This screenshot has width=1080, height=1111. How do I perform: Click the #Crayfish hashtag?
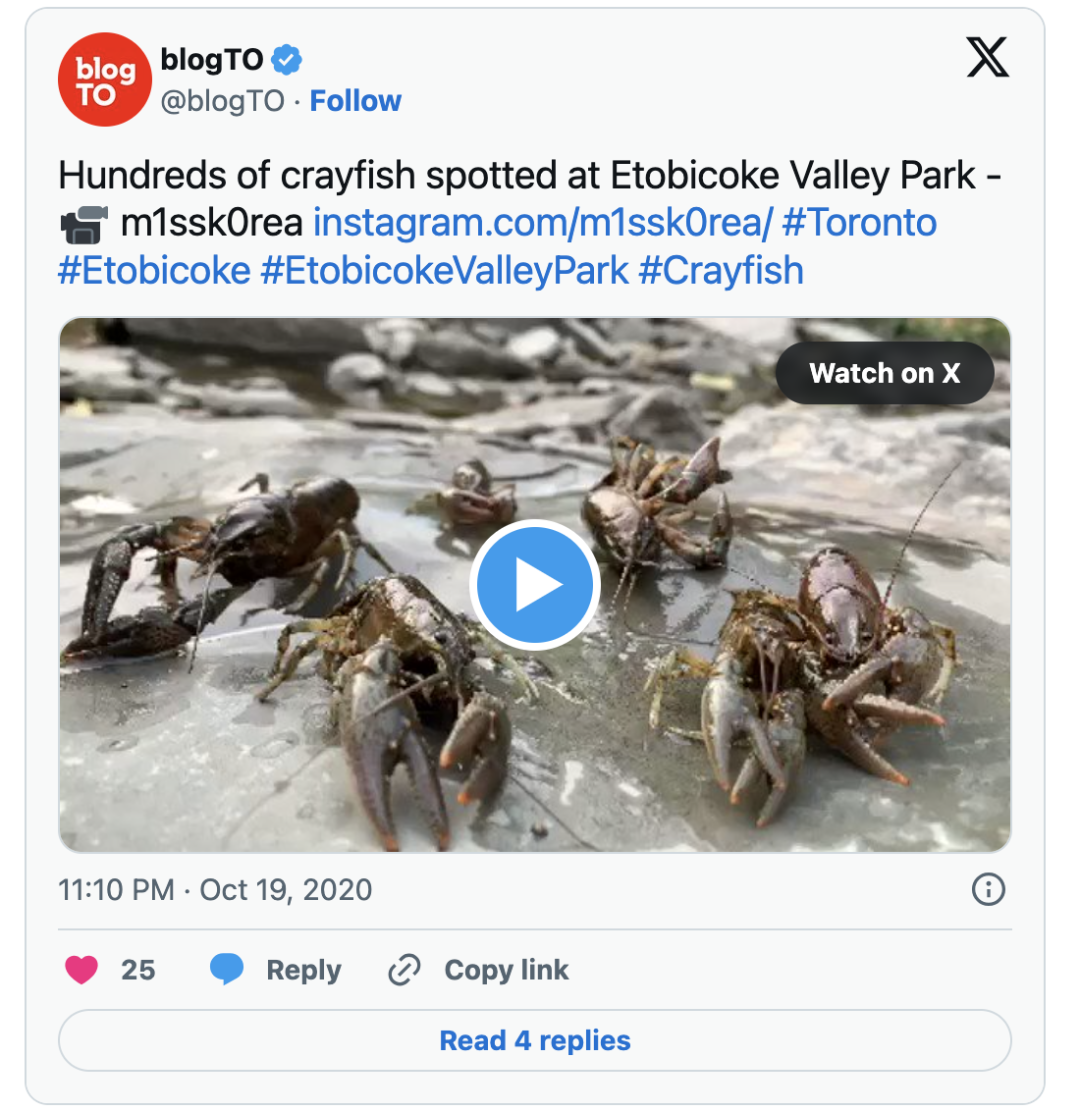720,271
